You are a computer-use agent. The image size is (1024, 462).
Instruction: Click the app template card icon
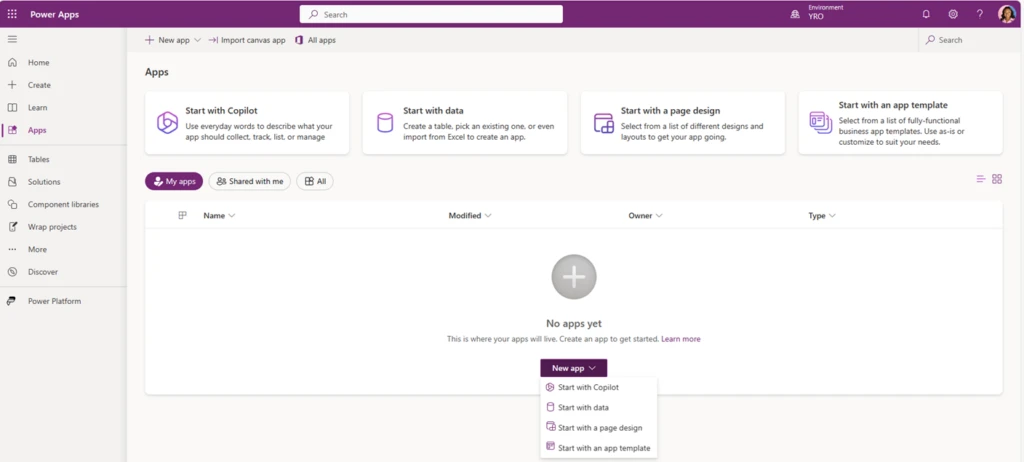click(x=821, y=122)
